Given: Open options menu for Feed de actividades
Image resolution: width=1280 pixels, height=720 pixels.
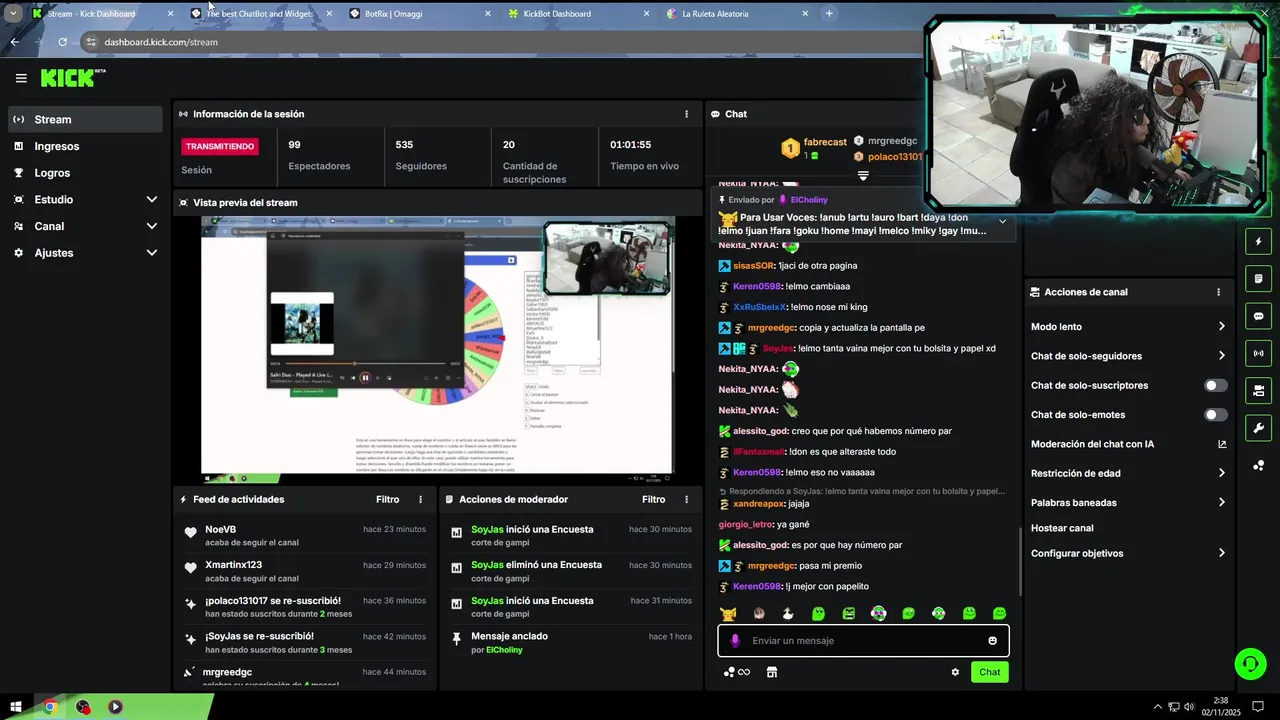Looking at the screenshot, I should click(x=420, y=499).
